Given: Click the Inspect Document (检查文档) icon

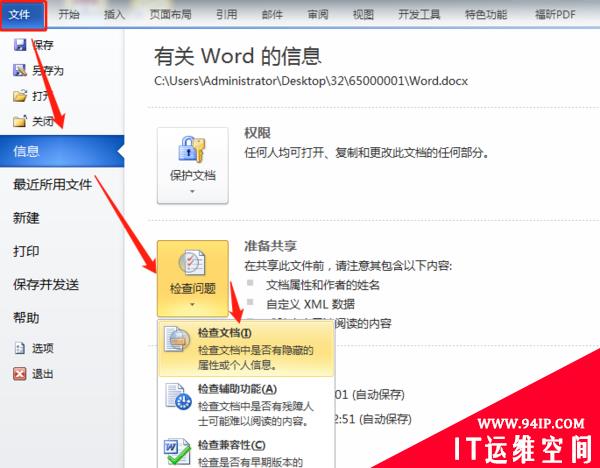Looking at the screenshot, I should pos(177,339).
